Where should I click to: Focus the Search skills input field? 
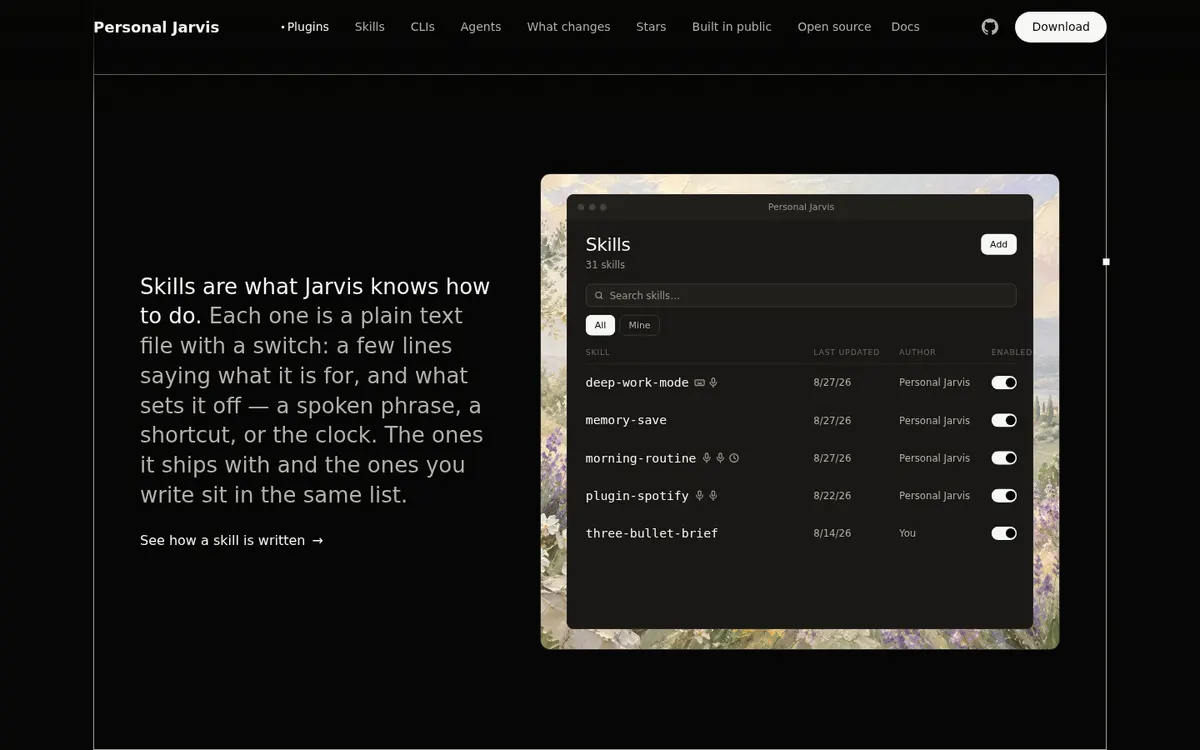[801, 296]
